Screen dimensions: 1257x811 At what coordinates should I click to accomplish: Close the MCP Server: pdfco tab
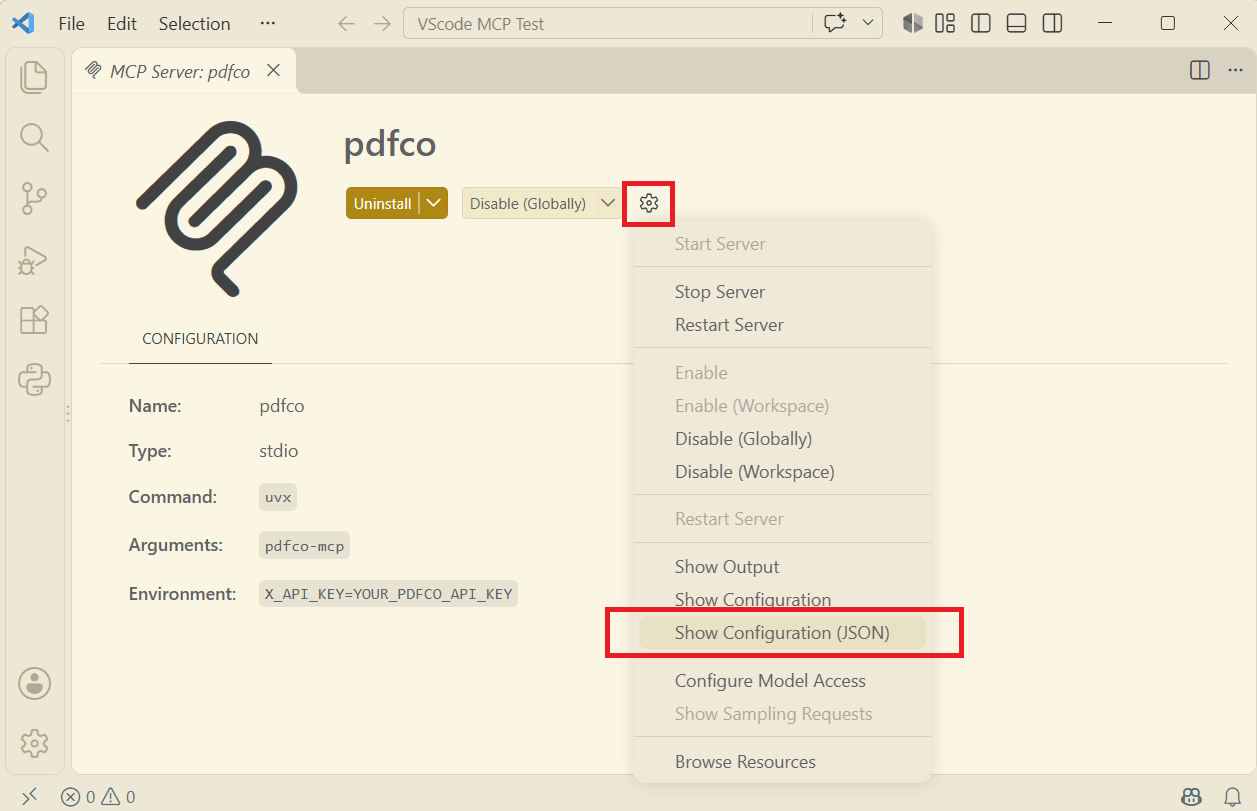click(x=273, y=70)
